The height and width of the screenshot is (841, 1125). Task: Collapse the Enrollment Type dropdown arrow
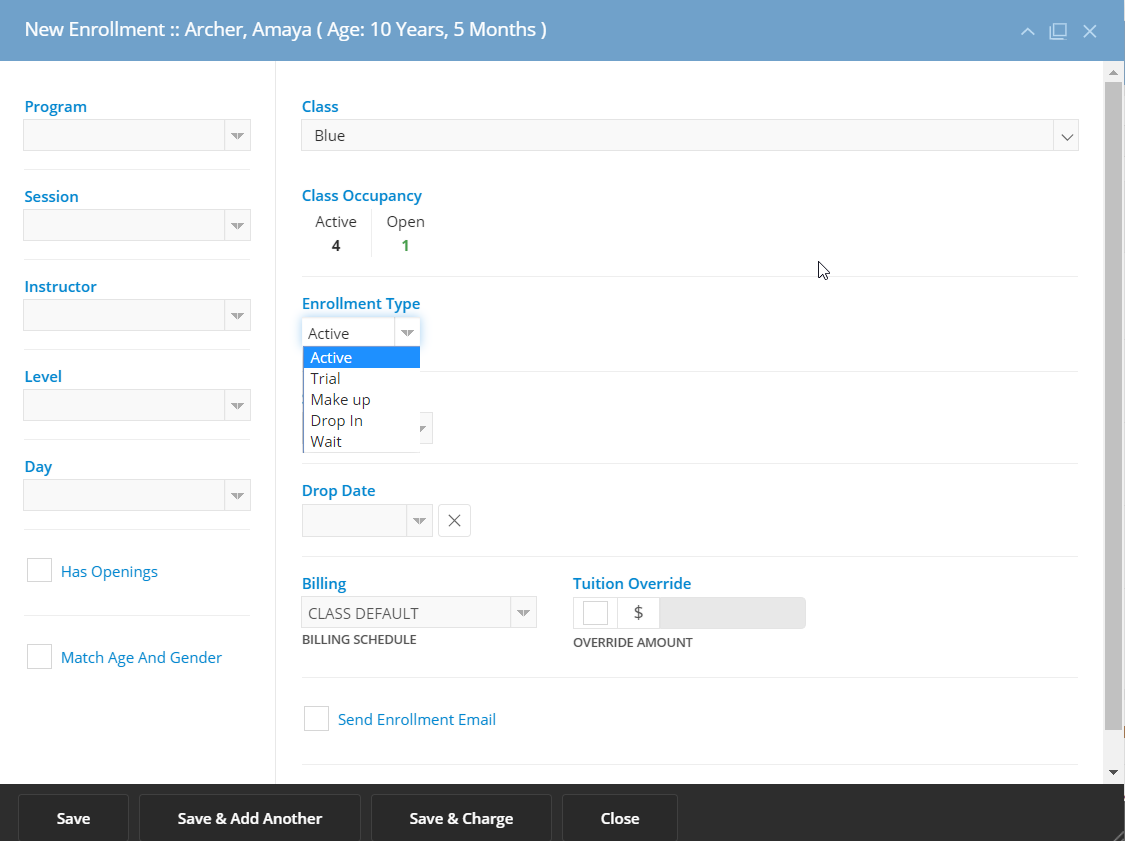pyautogui.click(x=407, y=333)
